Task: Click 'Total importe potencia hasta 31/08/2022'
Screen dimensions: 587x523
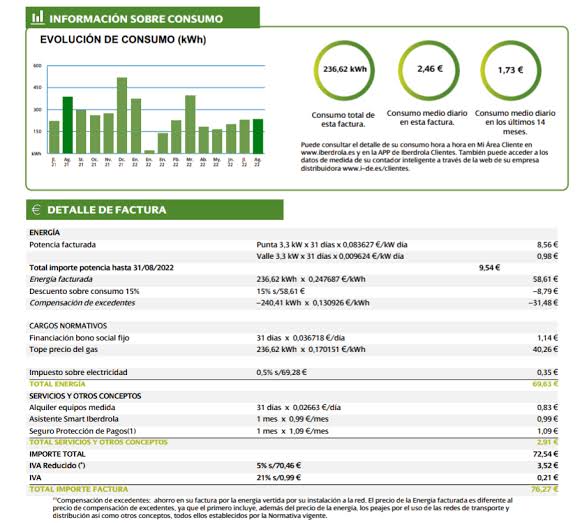Action: [101, 268]
